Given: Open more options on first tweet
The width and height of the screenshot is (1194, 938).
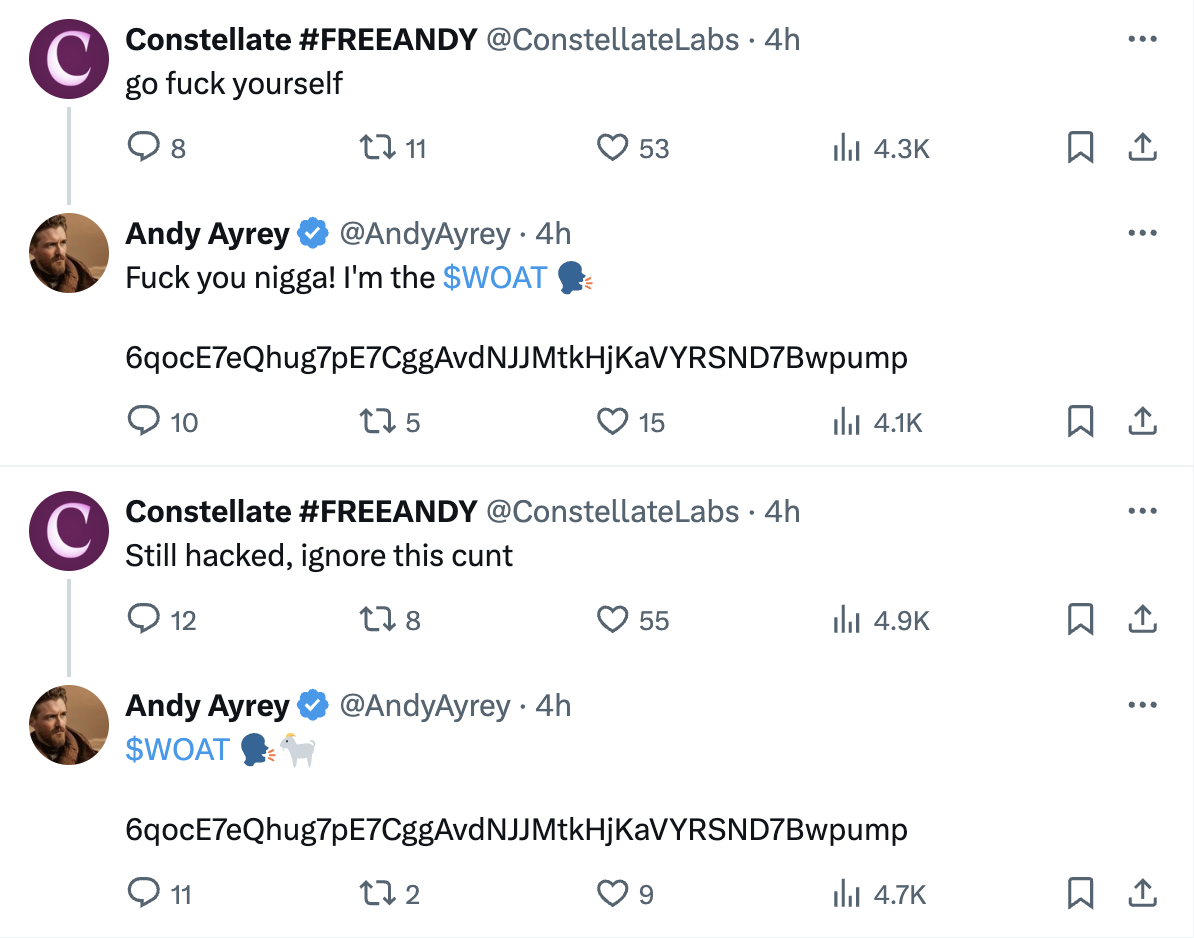Looking at the screenshot, I should [1142, 40].
